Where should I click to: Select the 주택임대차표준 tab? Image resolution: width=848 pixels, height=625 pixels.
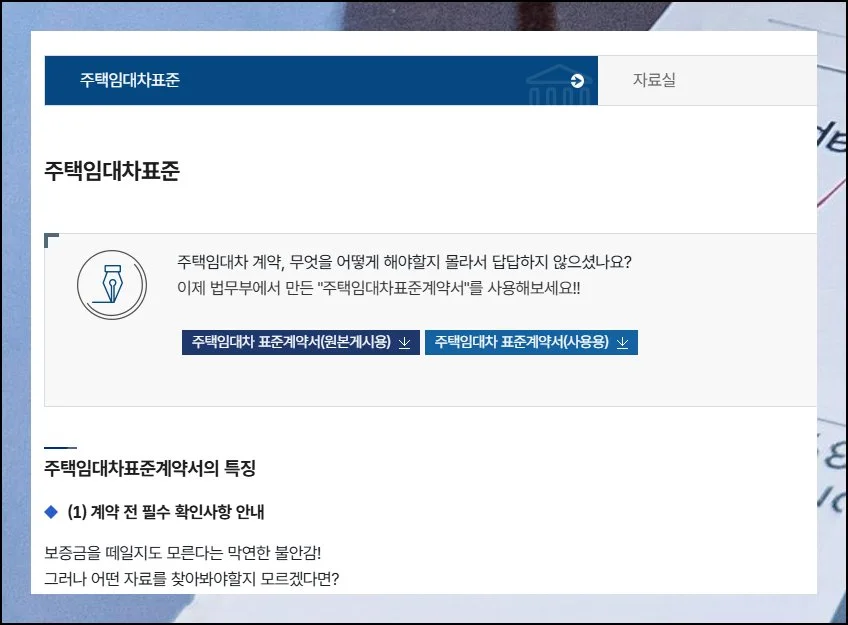130,81
